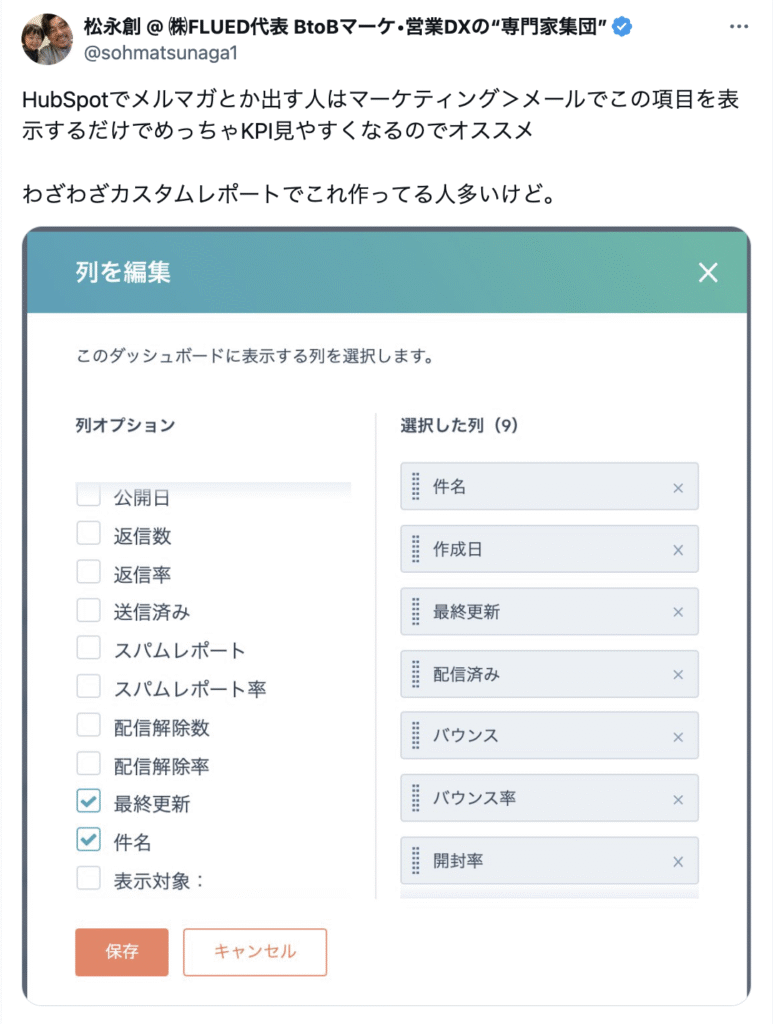The width and height of the screenshot is (775, 1024).
Task: Grab the drag handle of 開封率
Action: [x=416, y=861]
